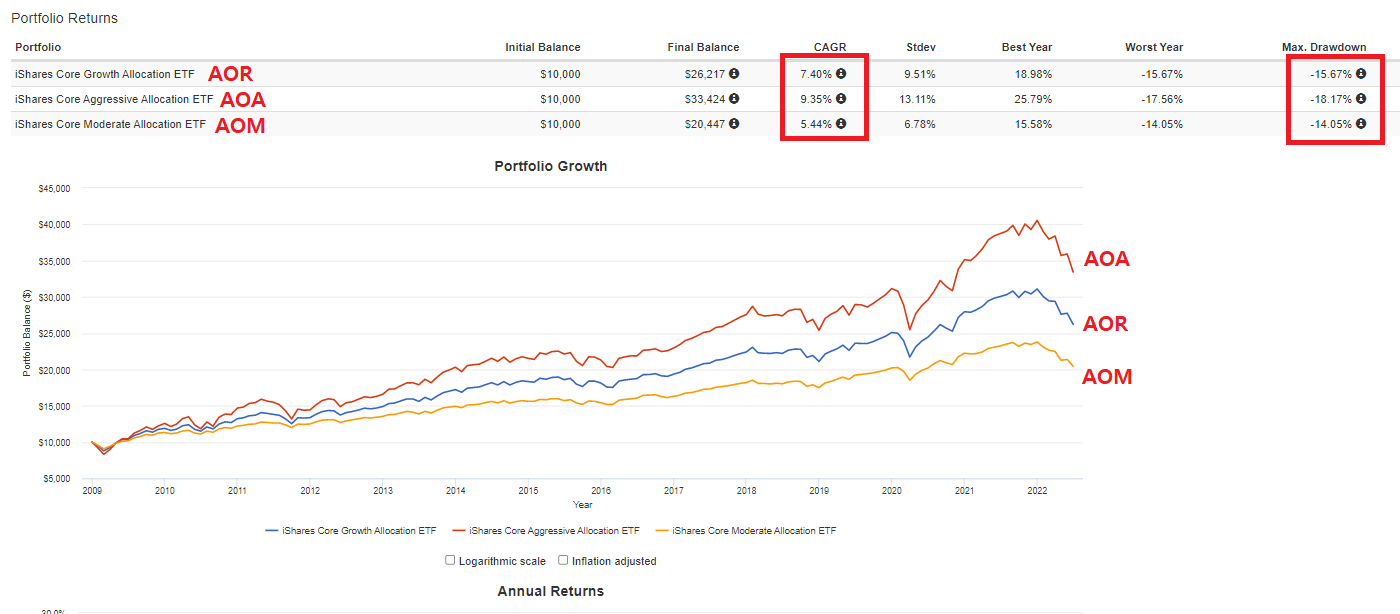Viewport: 1400px width, 614px height.
Task: Click the Portfolio Returns section heading
Action: pos(64,18)
